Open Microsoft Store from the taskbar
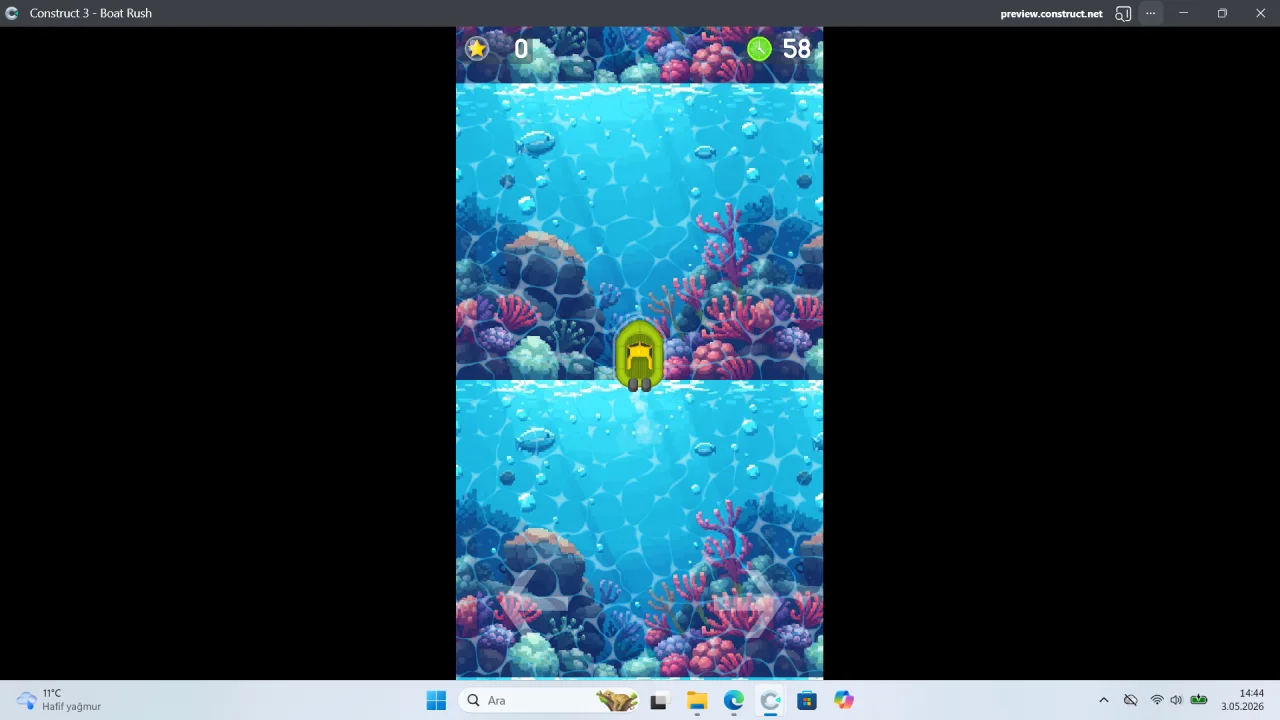 (807, 701)
